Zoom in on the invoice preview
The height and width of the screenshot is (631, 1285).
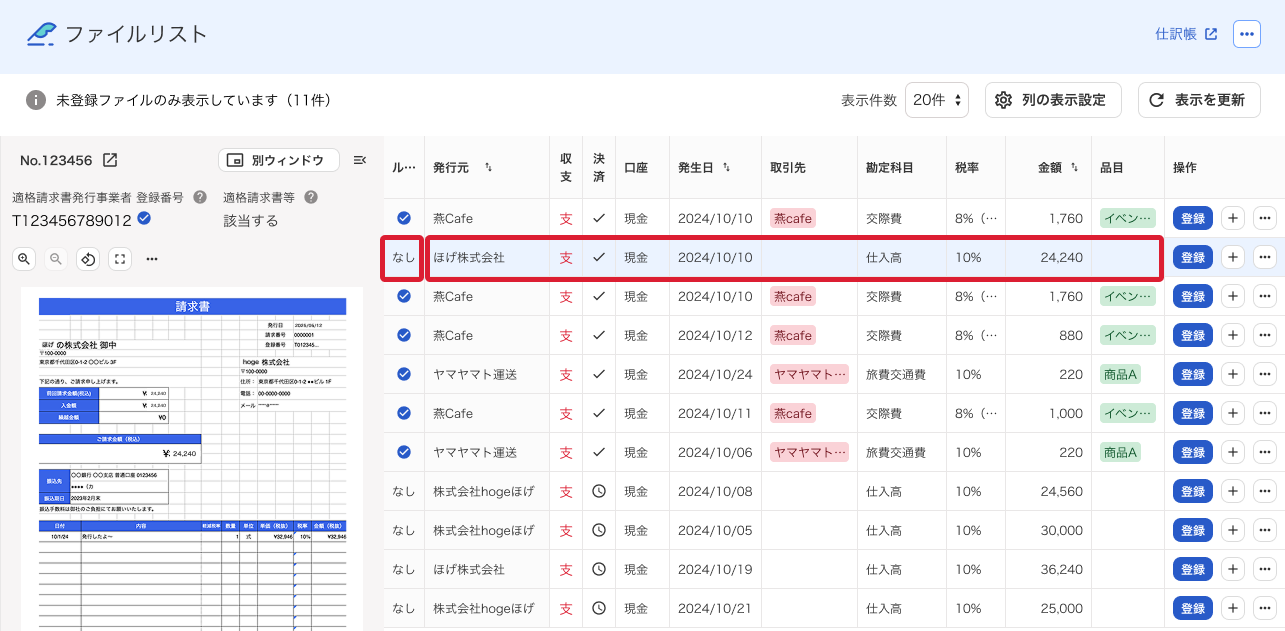23,259
